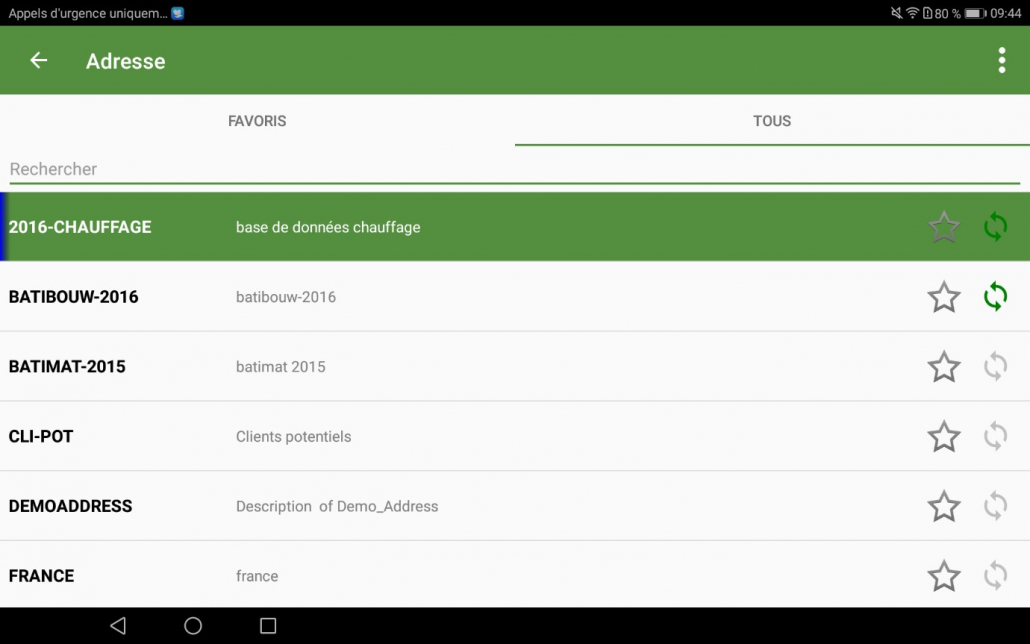
Task: Mark BATIBOUW-2016 as favorite with its star
Action: (x=944, y=296)
